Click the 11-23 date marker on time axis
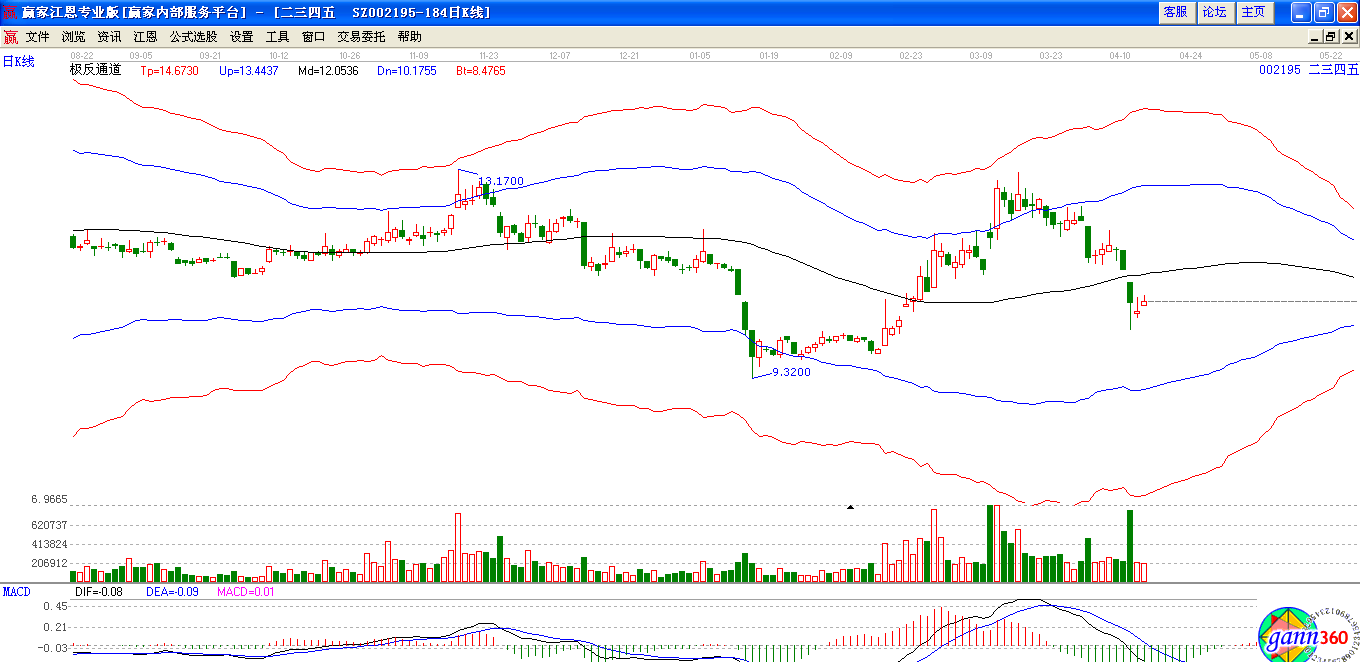 [489, 56]
